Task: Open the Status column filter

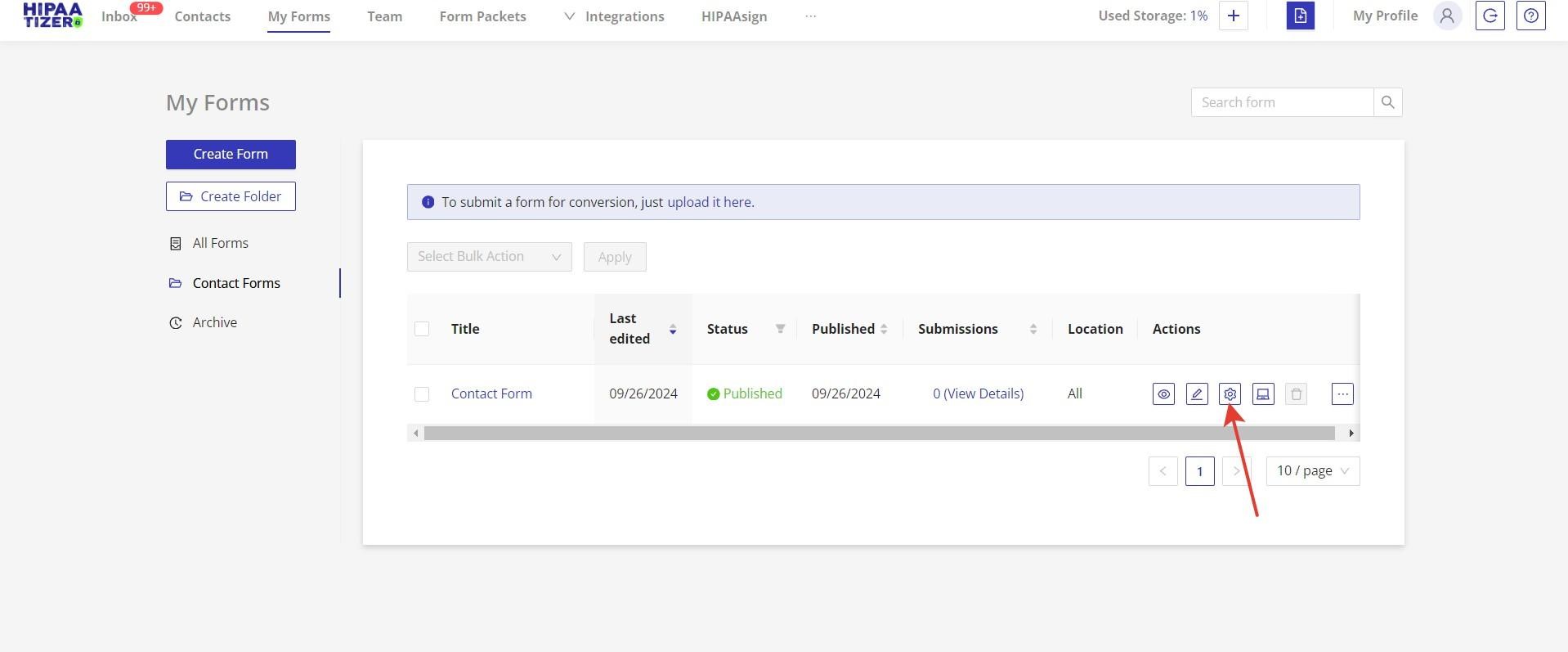Action: pyautogui.click(x=780, y=329)
